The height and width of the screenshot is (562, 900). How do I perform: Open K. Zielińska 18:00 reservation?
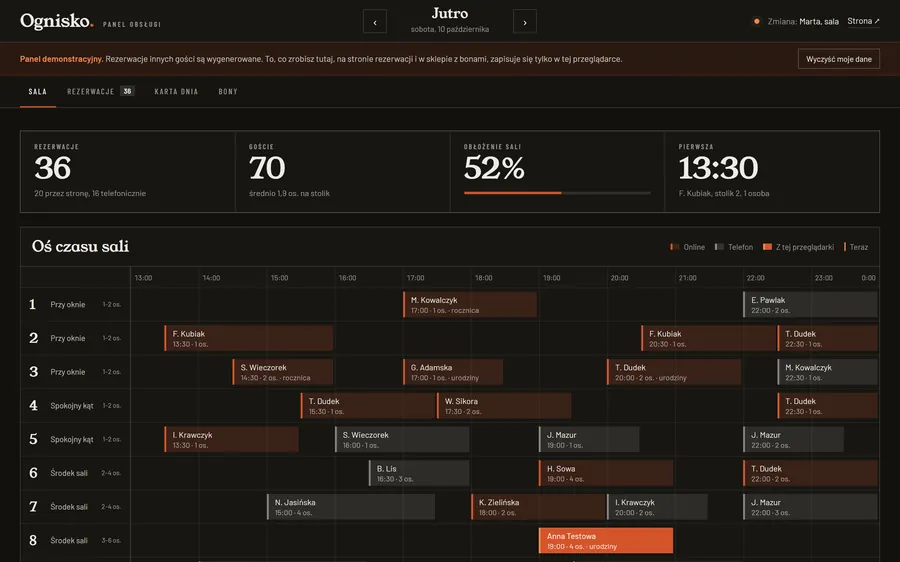tap(538, 507)
